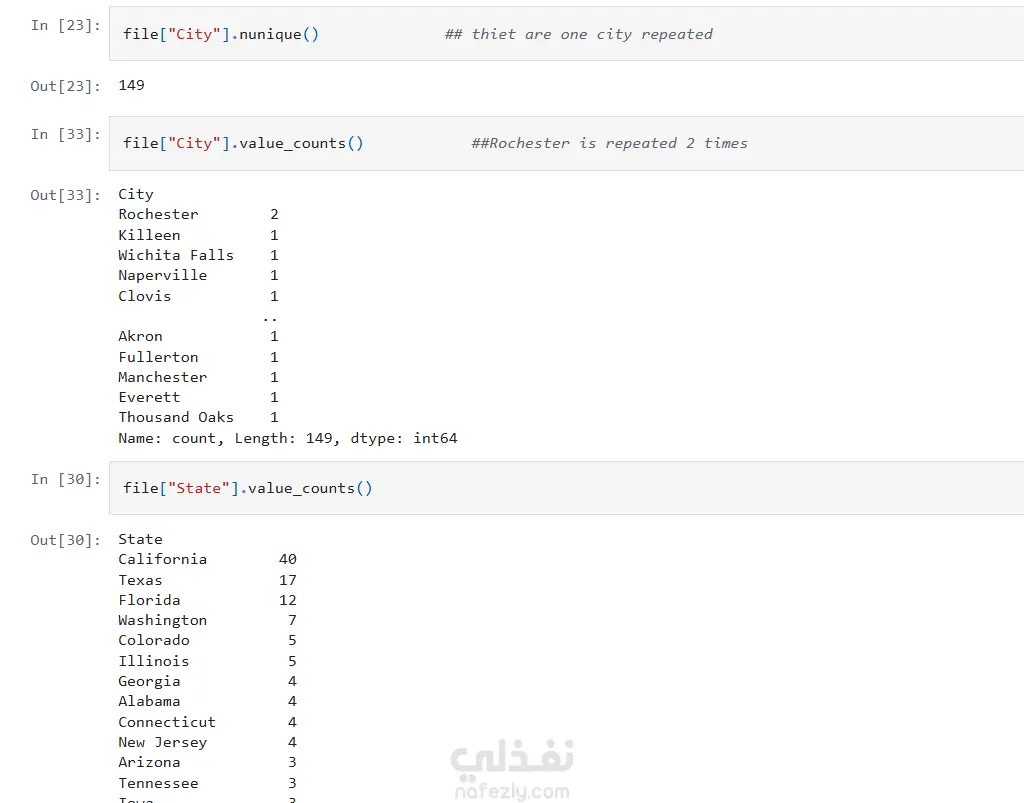Image resolution: width=1024 pixels, height=803 pixels.
Task: Click the In [30] prompt label
Action: pyautogui.click(x=65, y=480)
